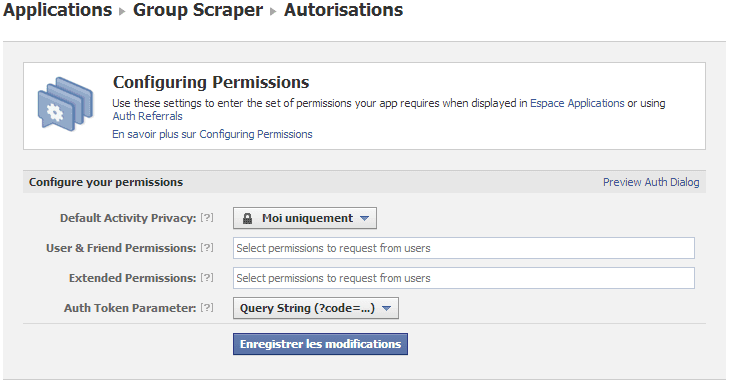Go to Applications breadcrumb
The height and width of the screenshot is (384, 729).
[x=58, y=10]
